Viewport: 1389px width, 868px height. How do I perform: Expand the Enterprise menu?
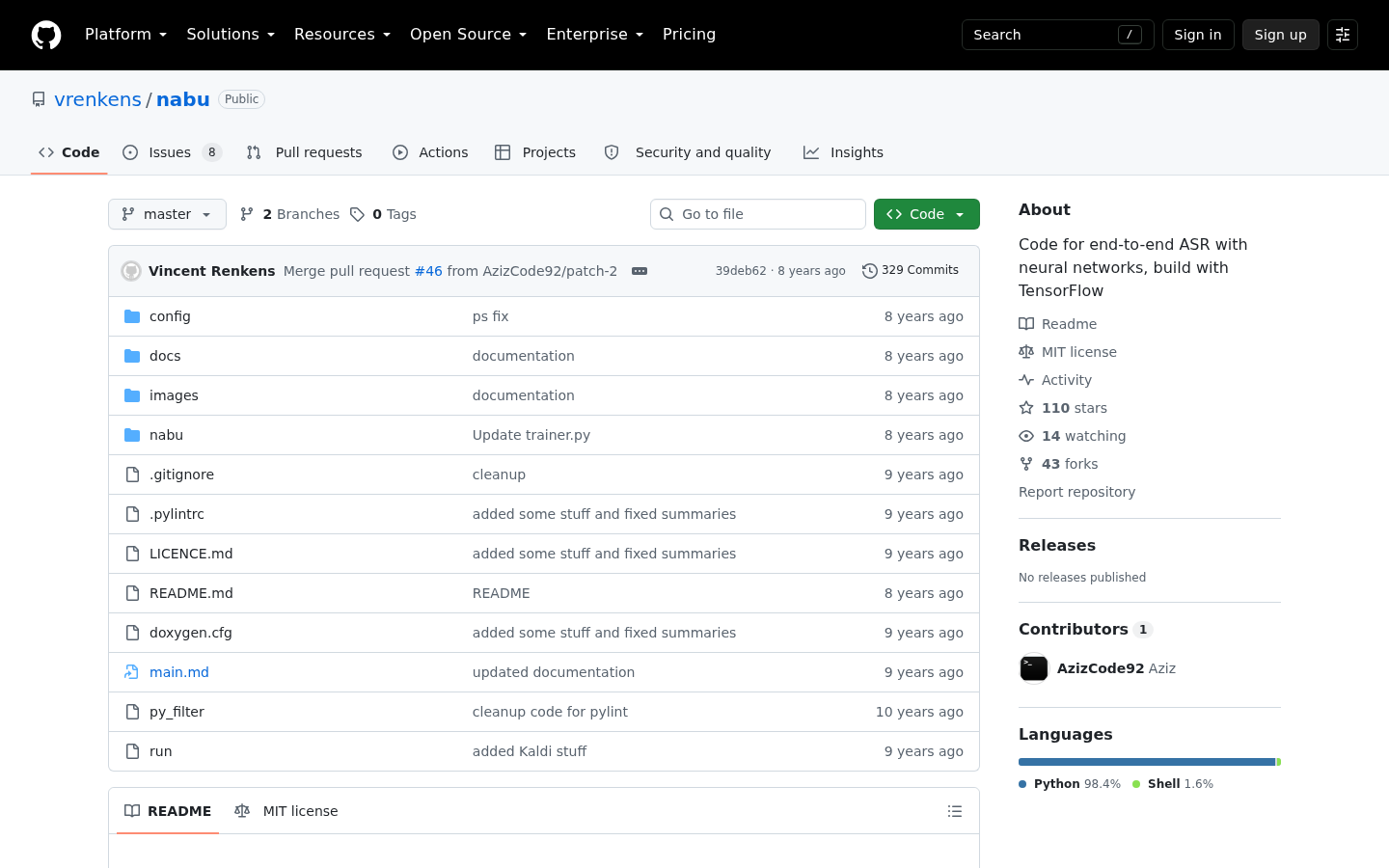(595, 35)
